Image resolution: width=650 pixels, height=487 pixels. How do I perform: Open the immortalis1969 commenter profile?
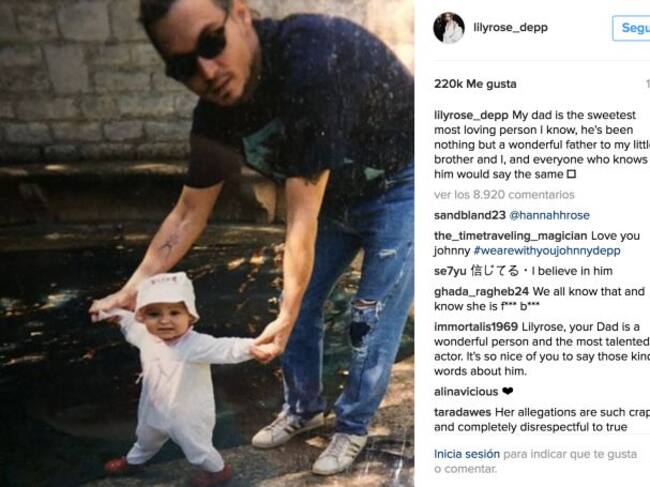[475, 327]
